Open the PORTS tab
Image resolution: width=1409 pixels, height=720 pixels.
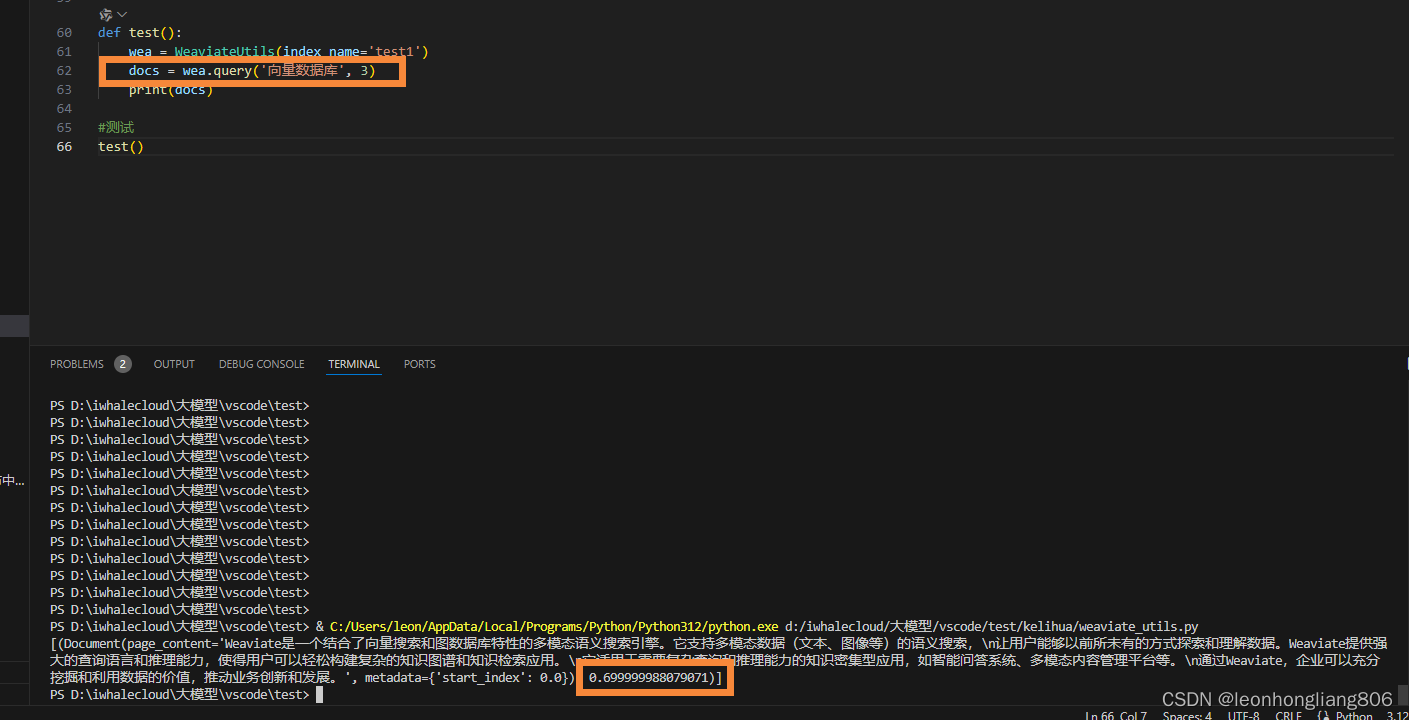point(420,364)
